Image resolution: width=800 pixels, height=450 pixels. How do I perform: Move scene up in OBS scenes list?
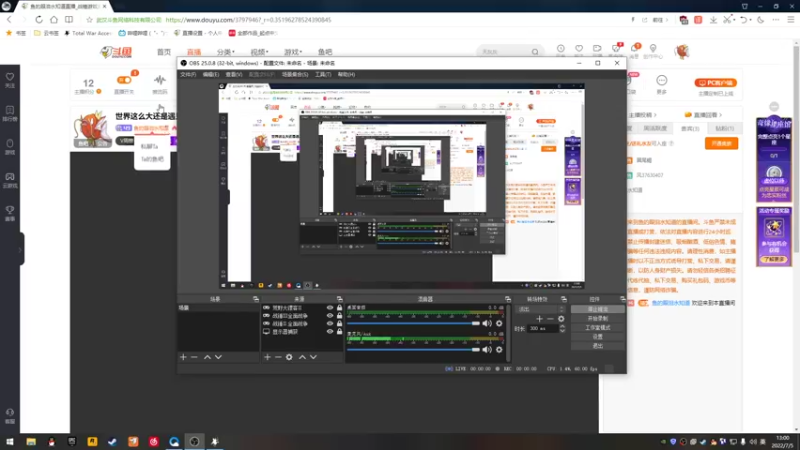pyautogui.click(x=207, y=357)
